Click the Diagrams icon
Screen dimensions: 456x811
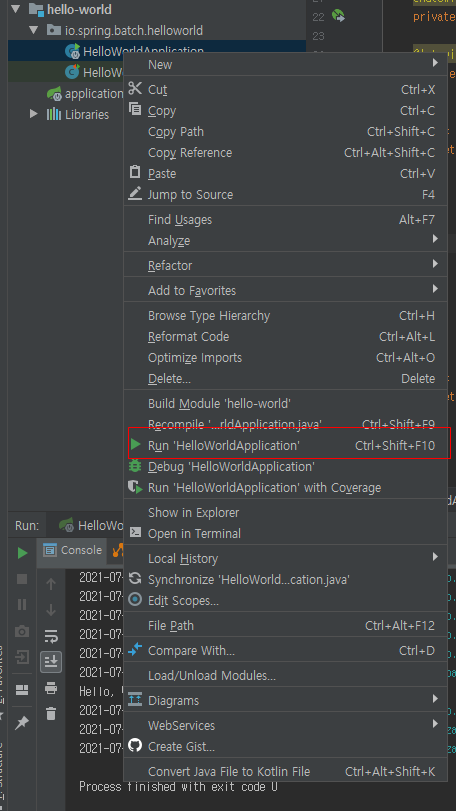pos(135,699)
